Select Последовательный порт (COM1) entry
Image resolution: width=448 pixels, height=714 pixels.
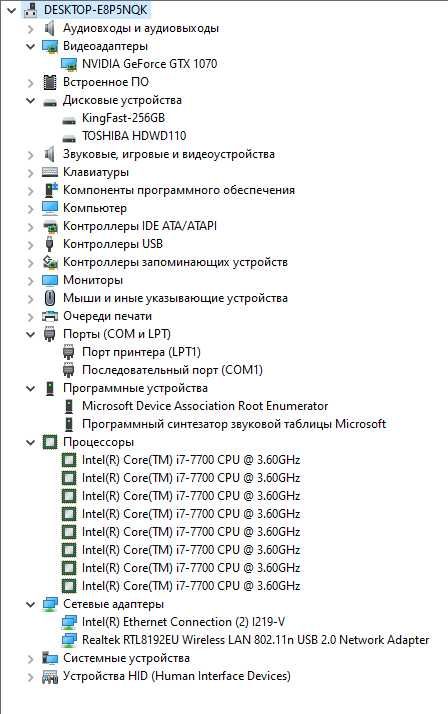point(172,370)
